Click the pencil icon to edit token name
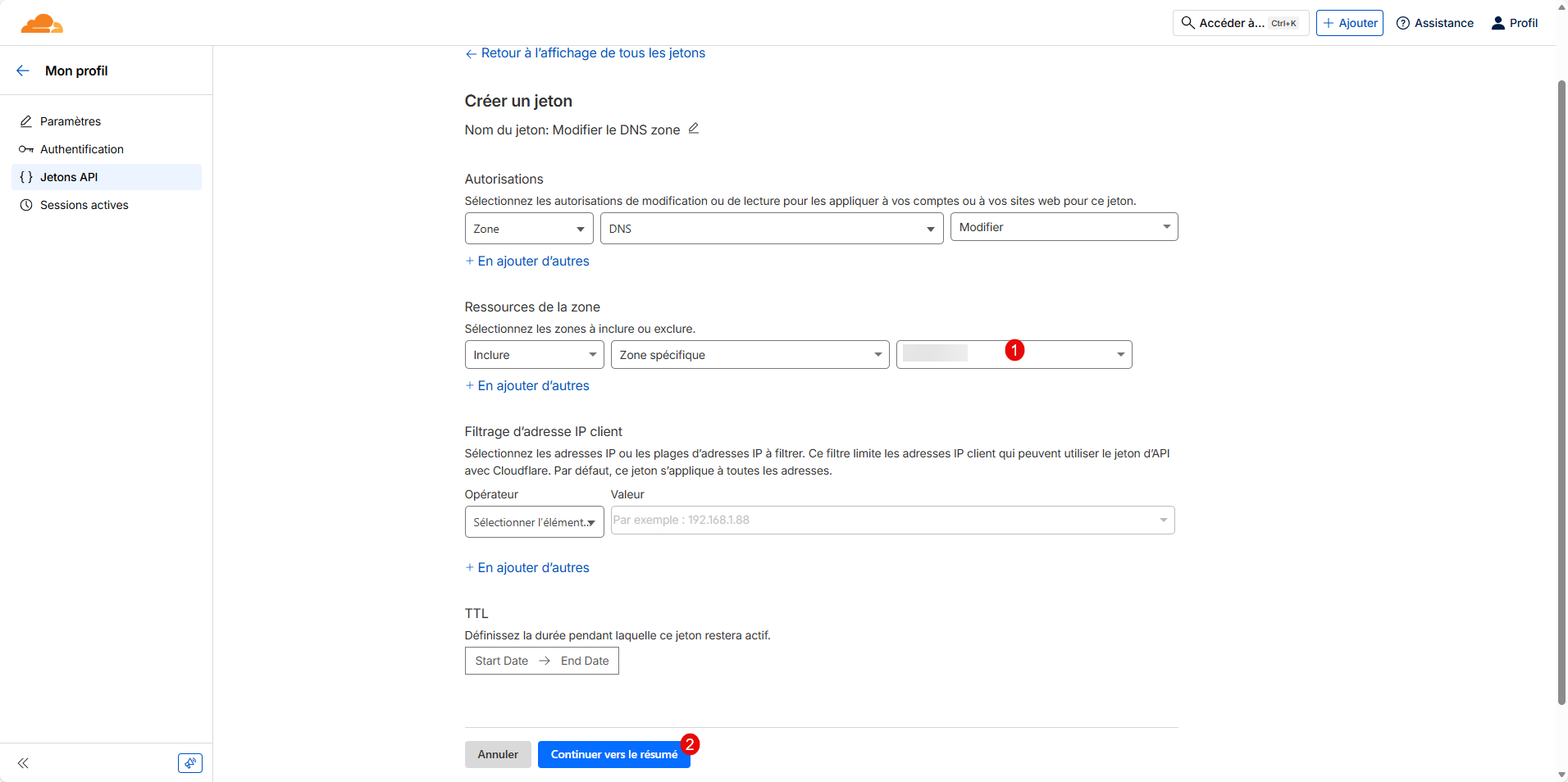Viewport: 1568px width, 782px height. click(693, 129)
